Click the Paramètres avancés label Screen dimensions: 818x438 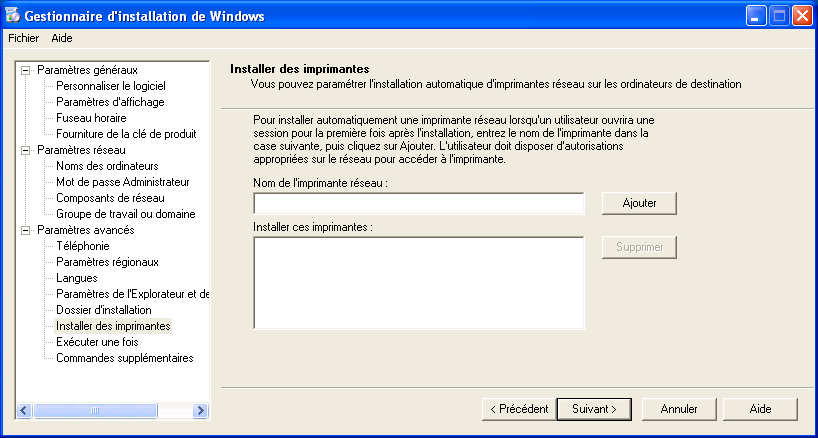86,230
